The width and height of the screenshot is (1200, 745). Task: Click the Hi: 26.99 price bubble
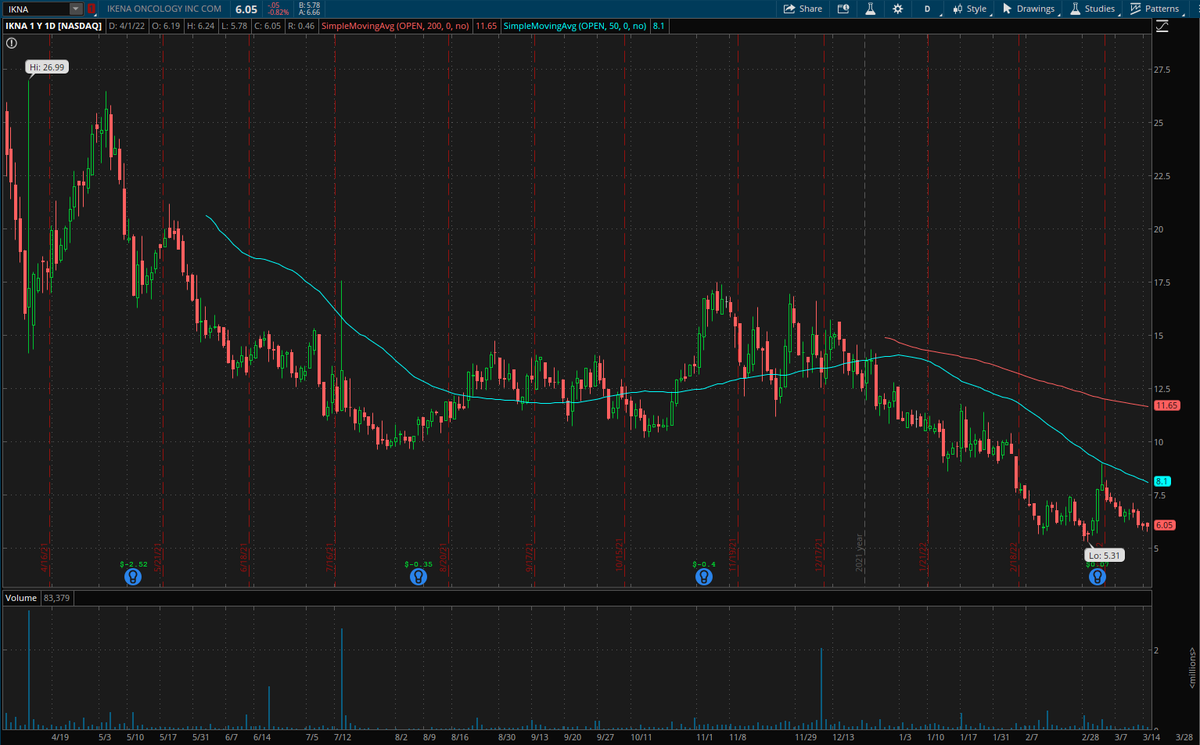coord(47,67)
